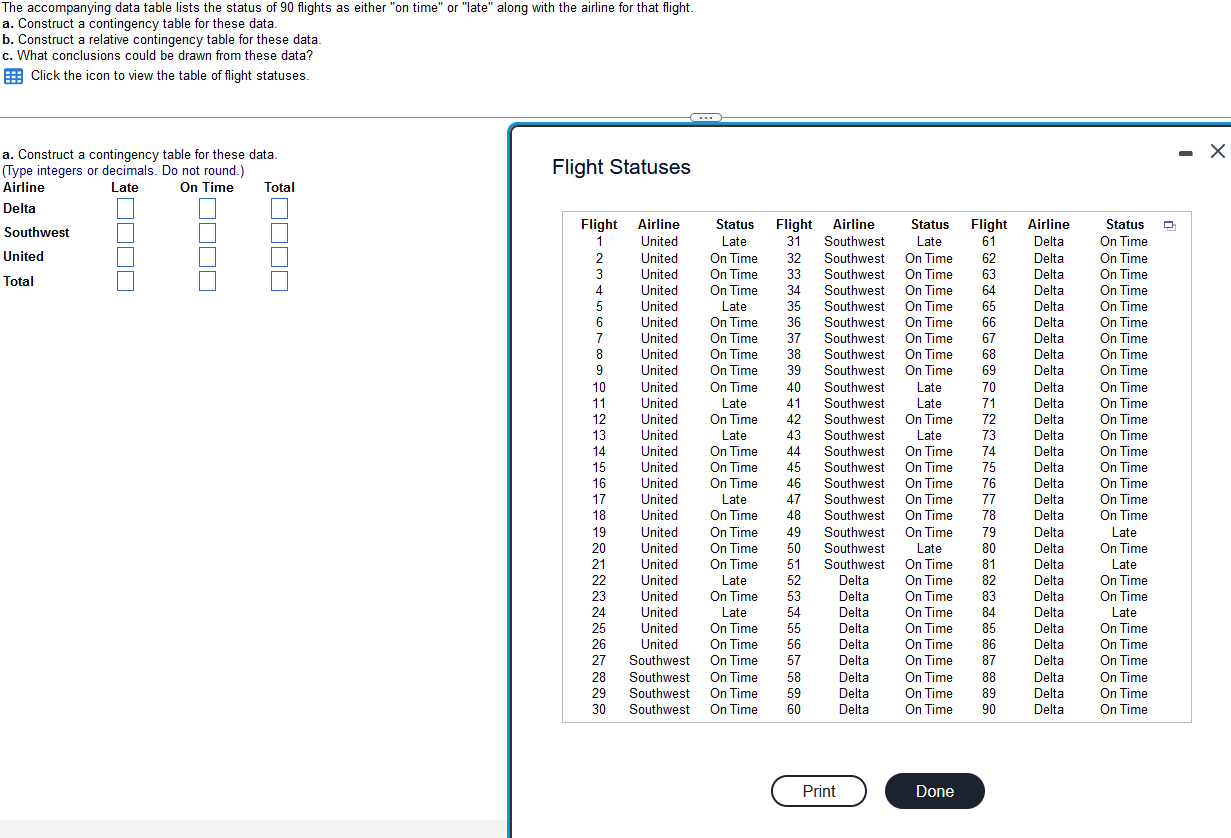1231x838 pixels.
Task: Select the Delta Total input box
Action: click(x=280, y=208)
